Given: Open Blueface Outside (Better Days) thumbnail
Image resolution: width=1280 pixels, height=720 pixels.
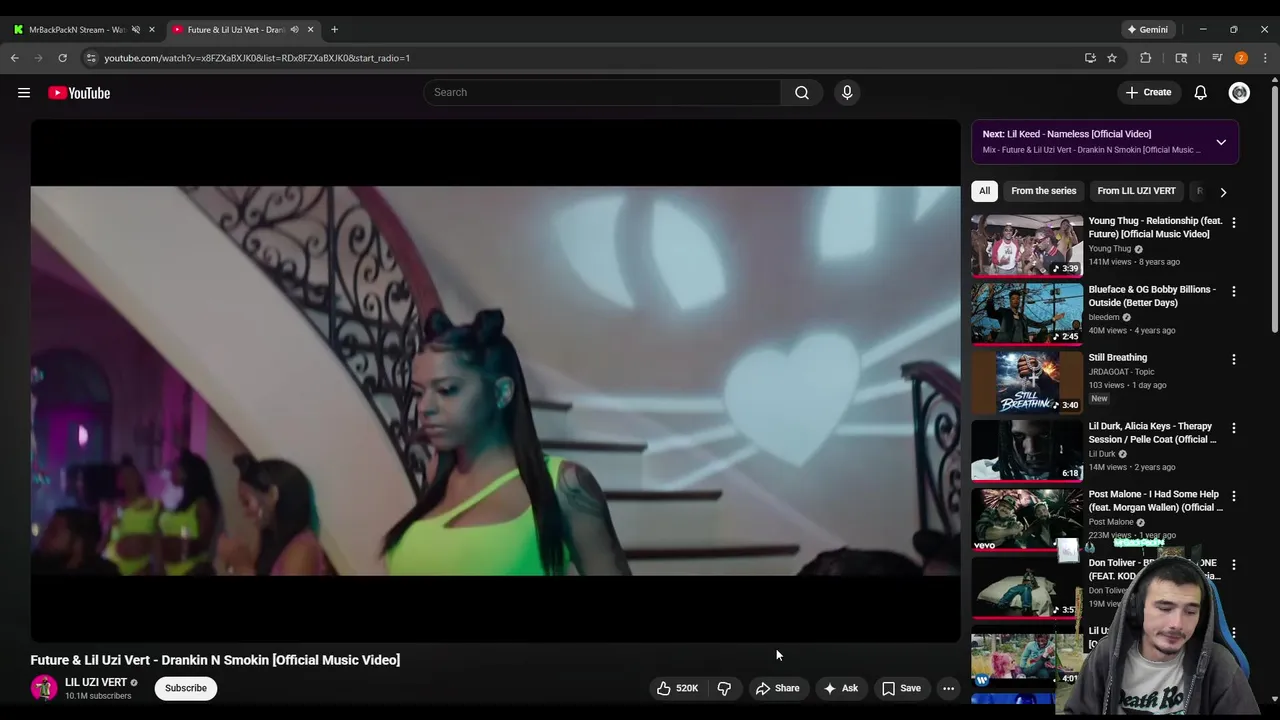Looking at the screenshot, I should pos(1027,313).
